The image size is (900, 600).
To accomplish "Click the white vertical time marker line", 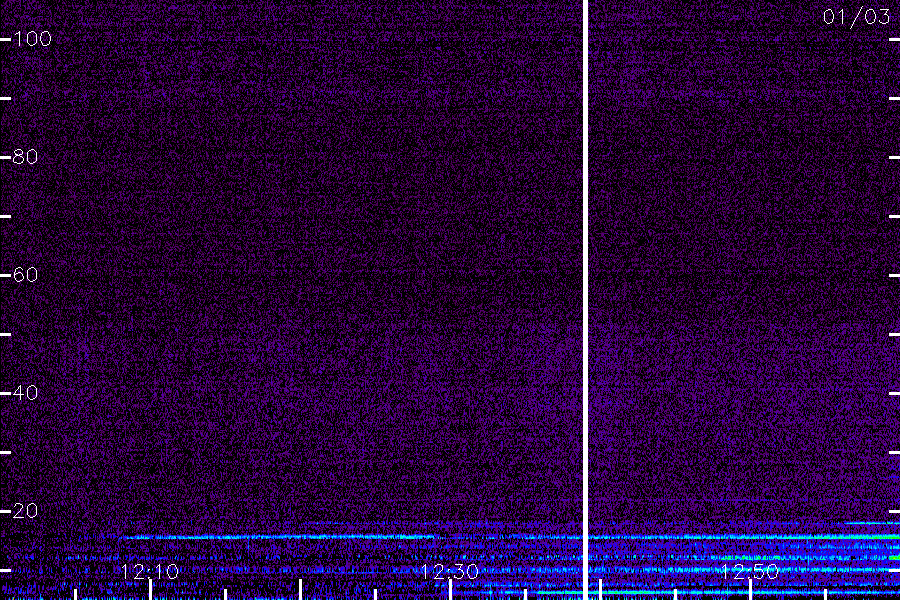I will [x=585, y=300].
